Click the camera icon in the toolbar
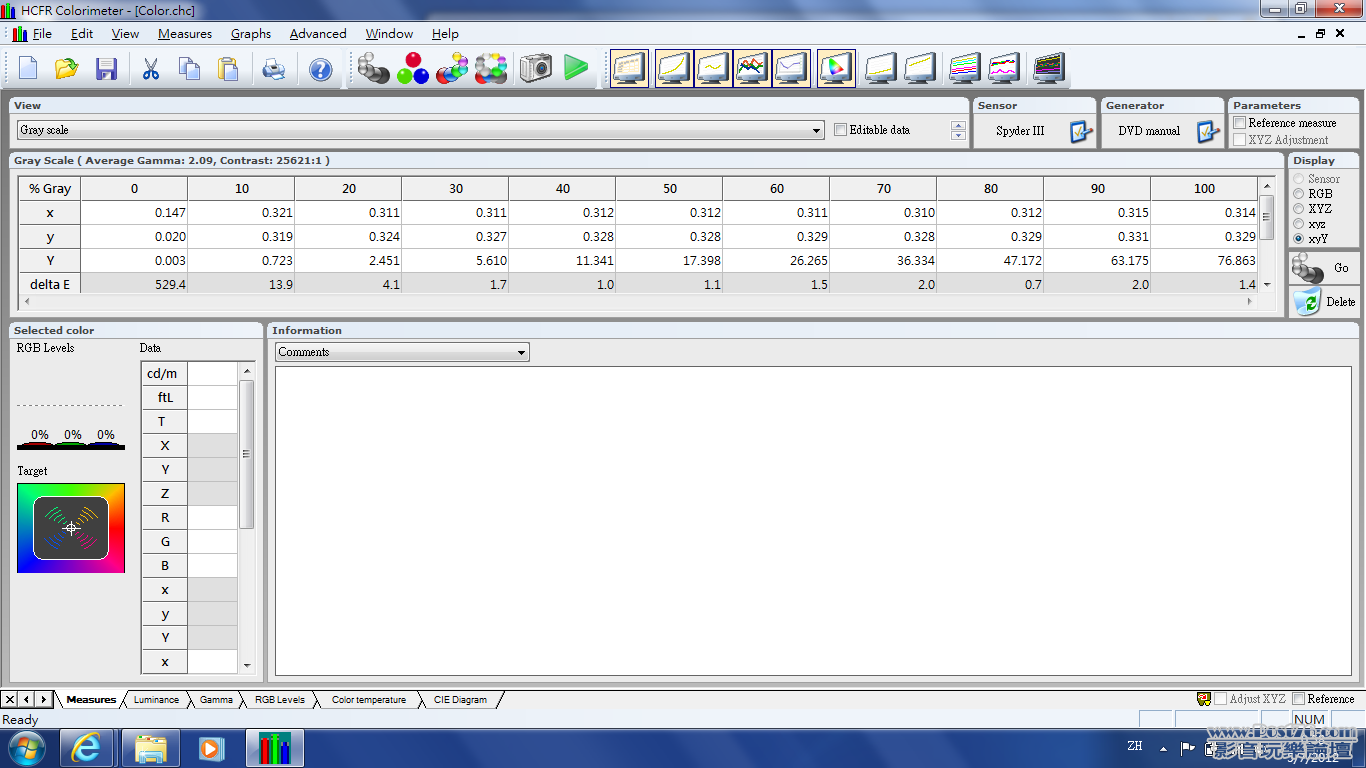The height and width of the screenshot is (768, 1366). 535,69
